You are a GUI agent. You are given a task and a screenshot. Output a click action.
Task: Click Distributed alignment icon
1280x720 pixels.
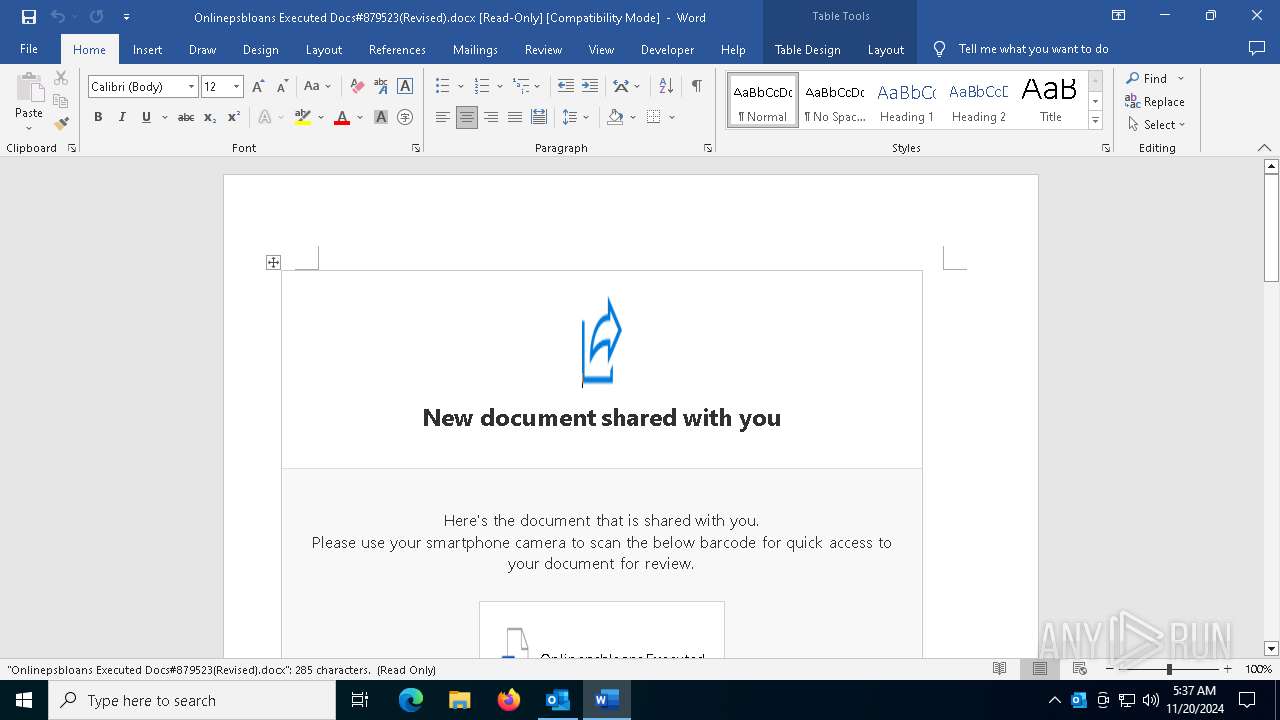click(539, 117)
